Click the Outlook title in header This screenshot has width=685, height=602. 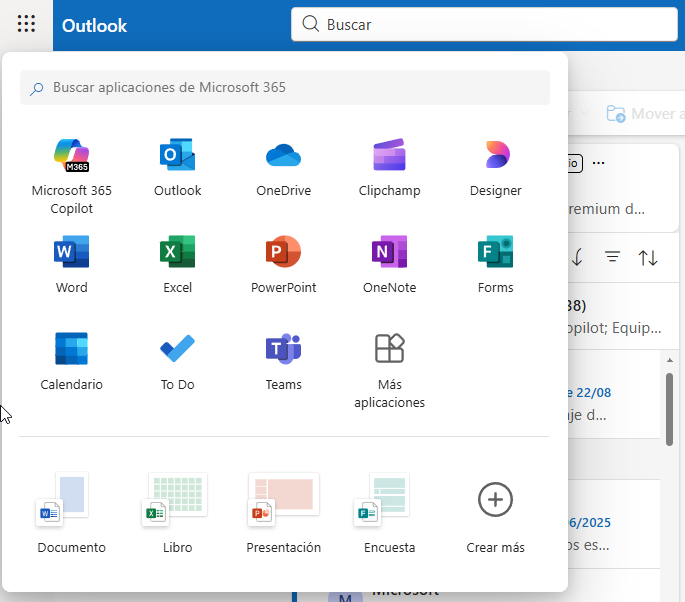pyautogui.click(x=94, y=26)
